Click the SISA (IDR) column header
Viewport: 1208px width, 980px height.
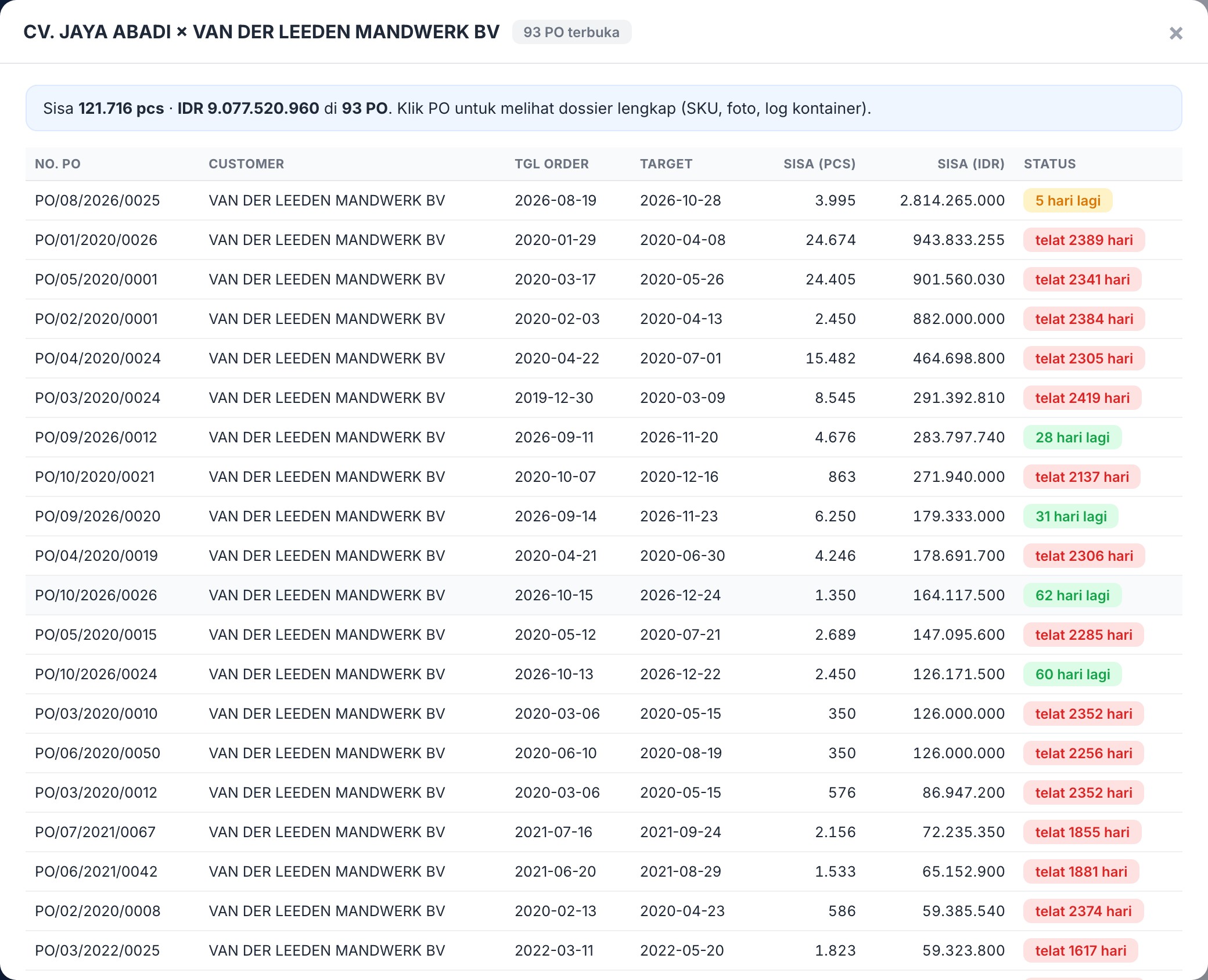(x=970, y=164)
